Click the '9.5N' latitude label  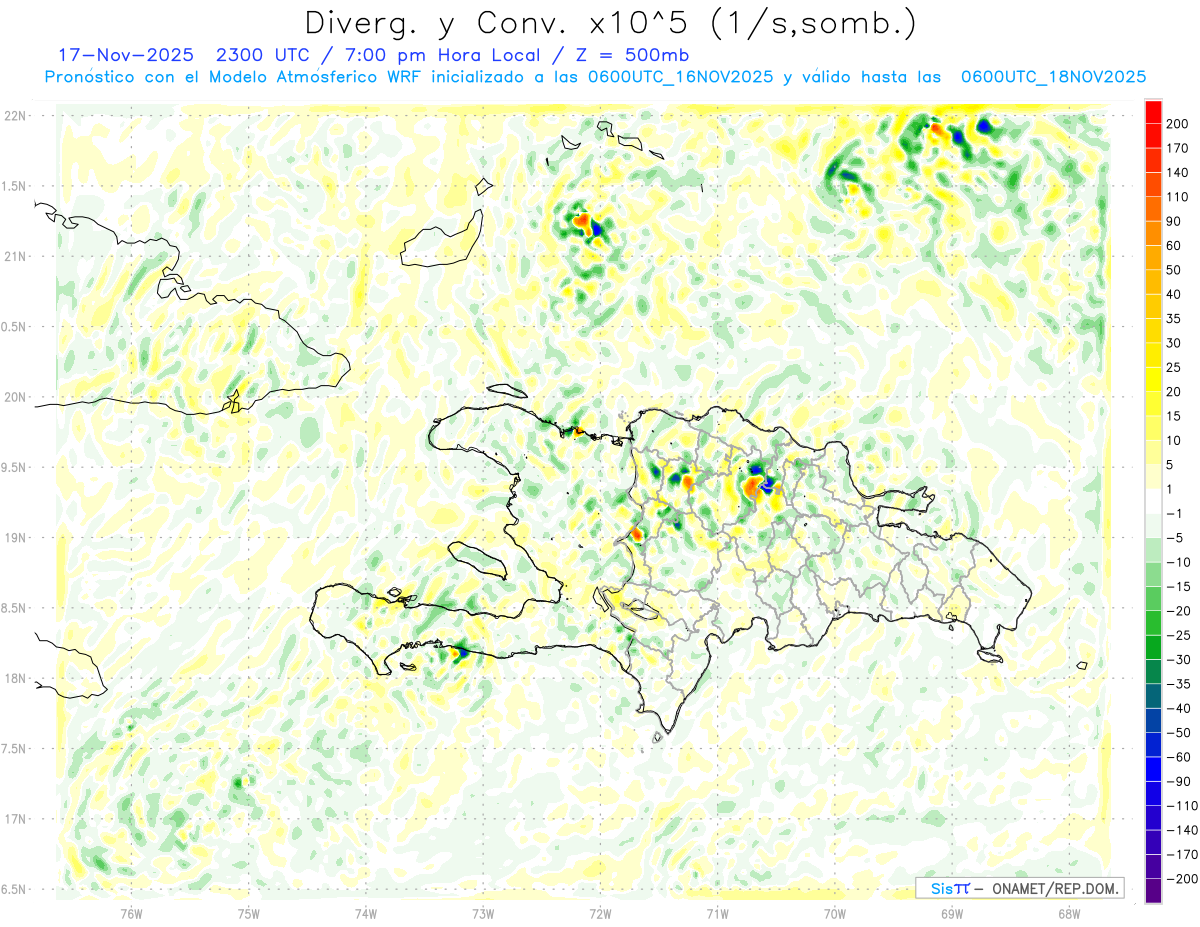click(x=16, y=467)
